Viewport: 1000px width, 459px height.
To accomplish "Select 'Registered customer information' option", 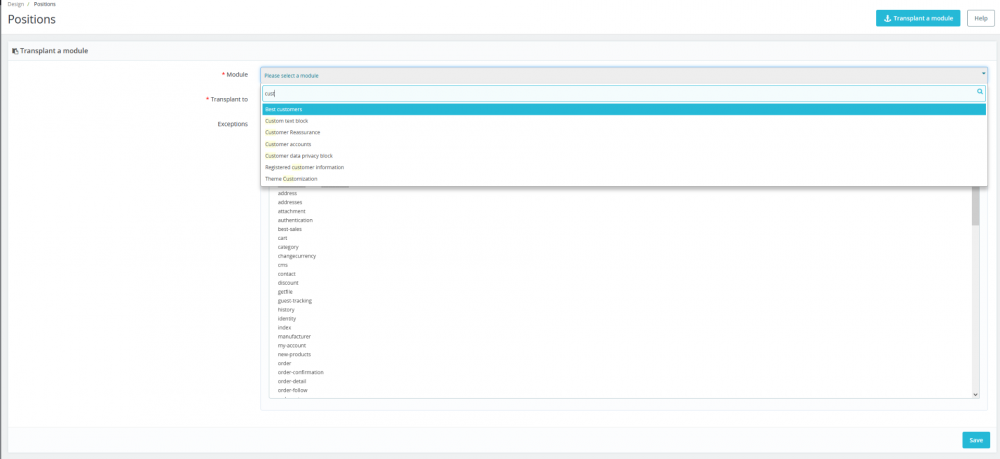I will click(624, 167).
